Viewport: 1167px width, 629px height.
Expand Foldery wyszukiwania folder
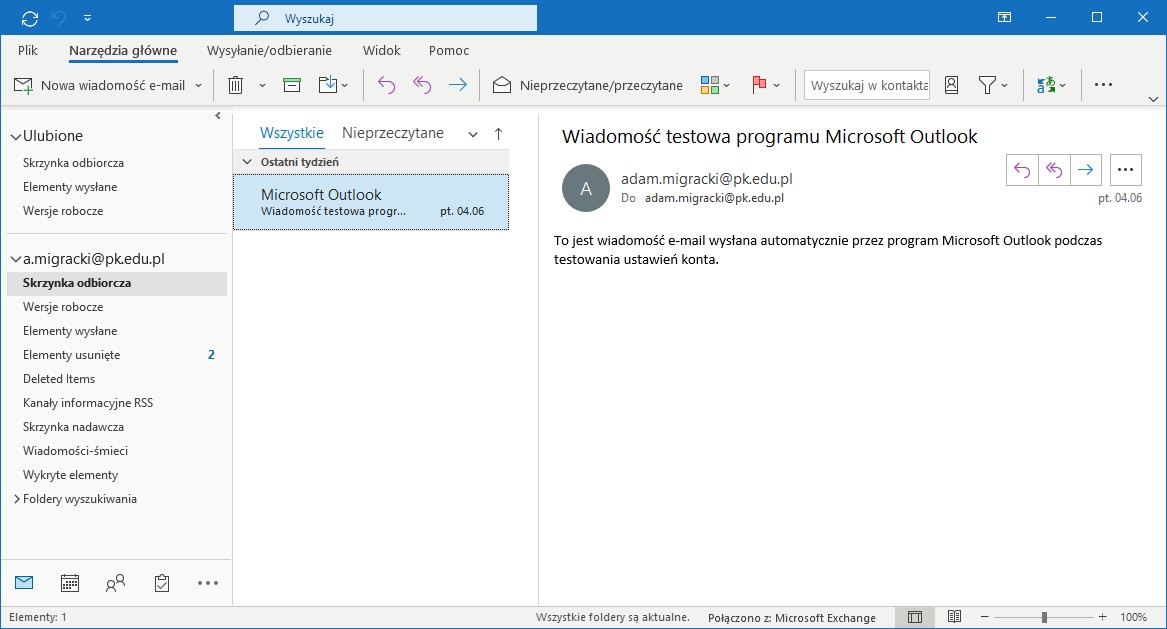click(x=16, y=499)
